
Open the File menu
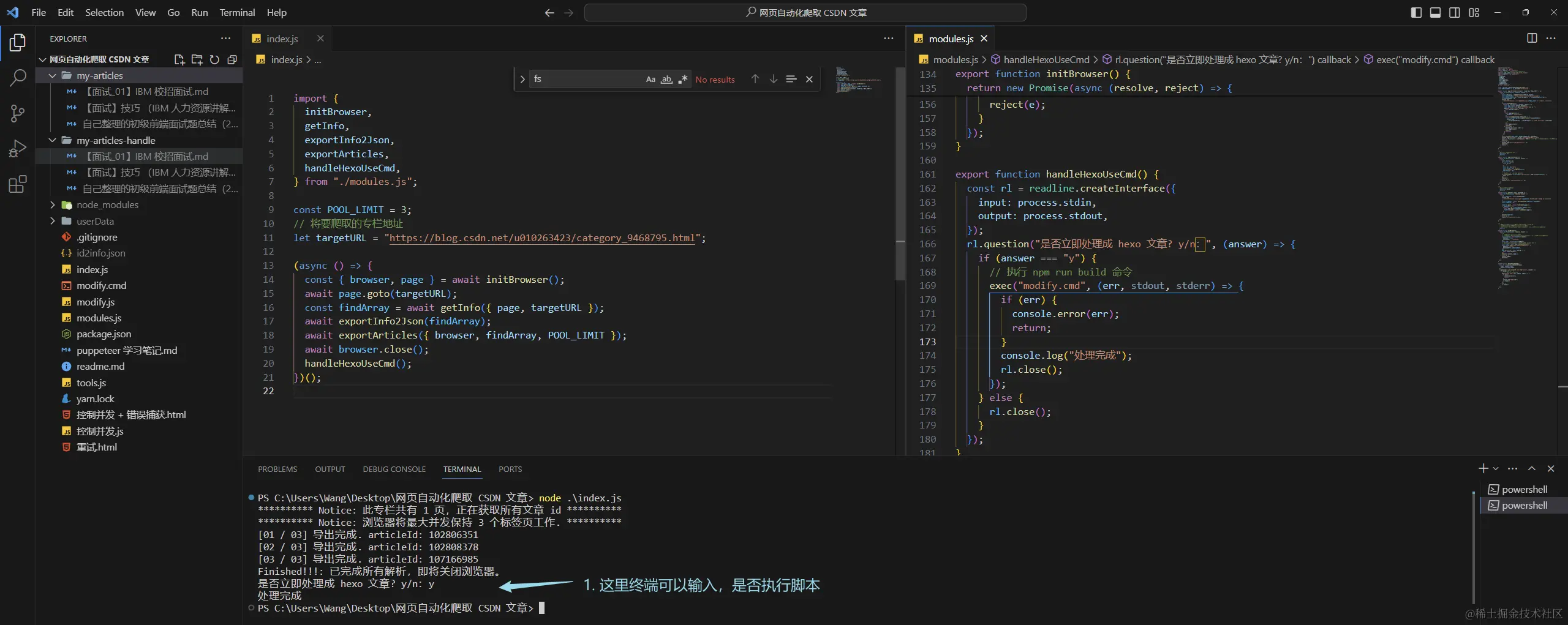pyautogui.click(x=39, y=12)
